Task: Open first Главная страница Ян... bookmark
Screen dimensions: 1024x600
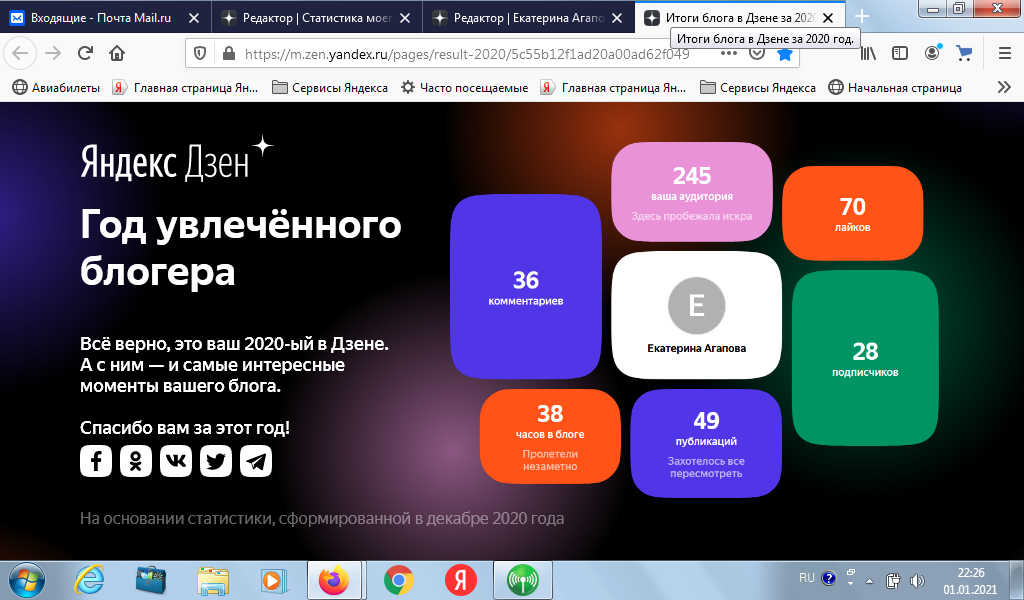Action: pyautogui.click(x=185, y=87)
